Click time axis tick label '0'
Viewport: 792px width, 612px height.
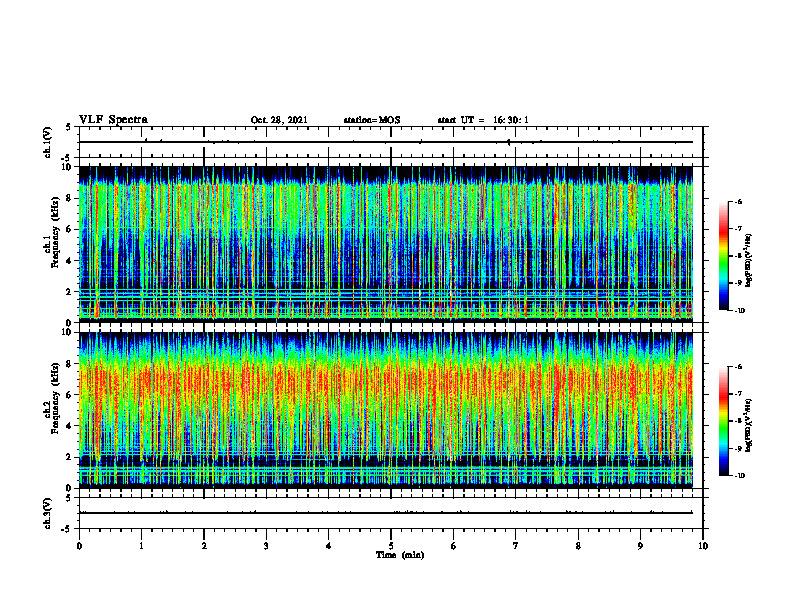click(79, 545)
